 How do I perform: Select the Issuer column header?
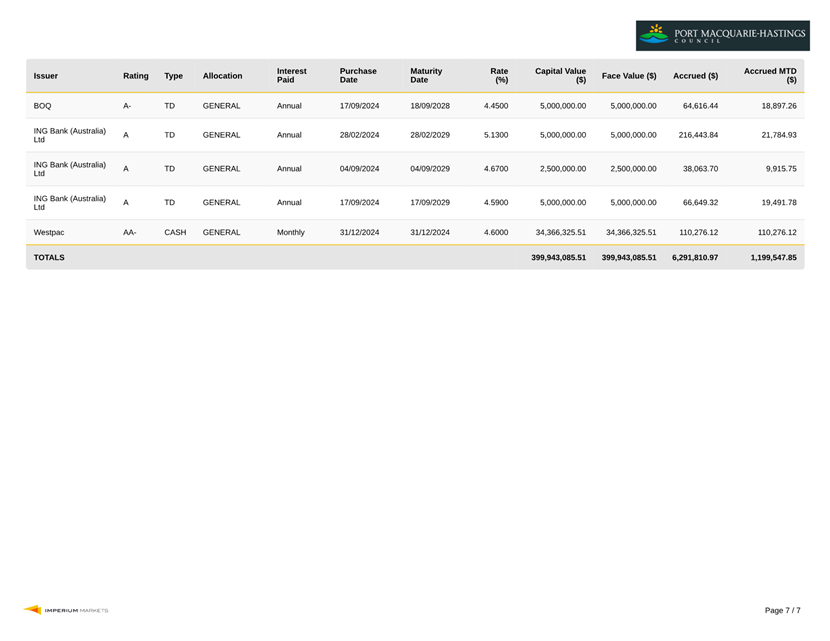(x=46, y=76)
